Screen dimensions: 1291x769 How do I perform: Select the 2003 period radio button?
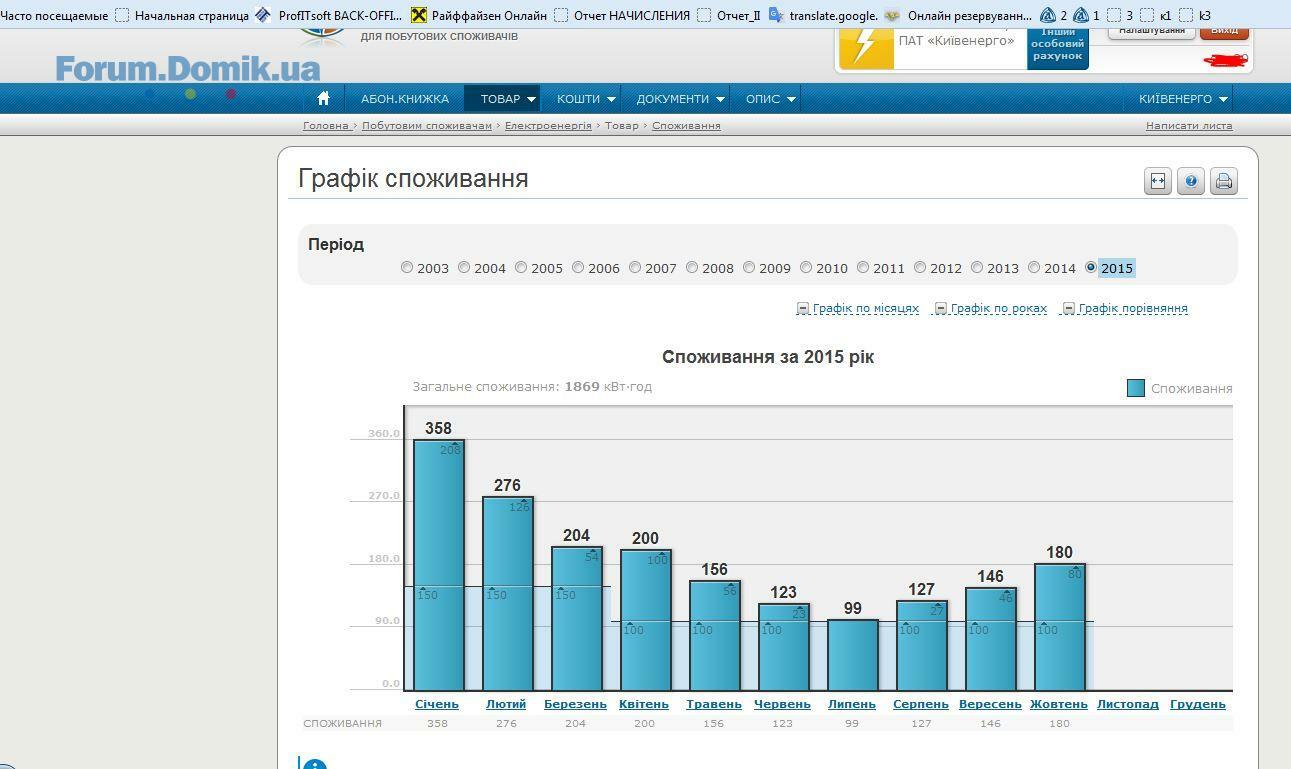[x=407, y=267]
